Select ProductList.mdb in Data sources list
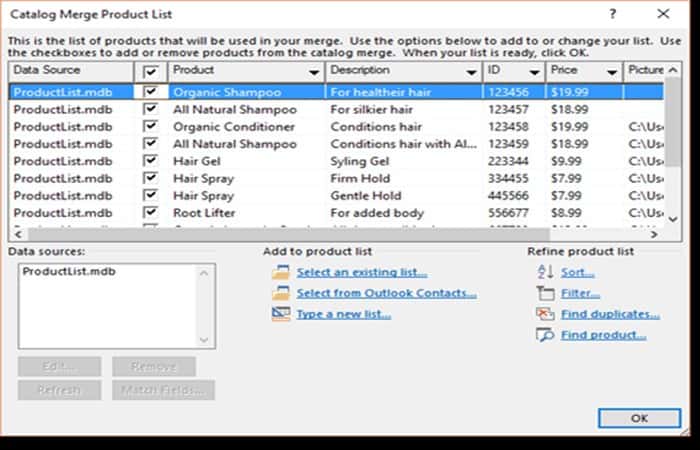Viewport: 700px width, 450px height. 60,272
